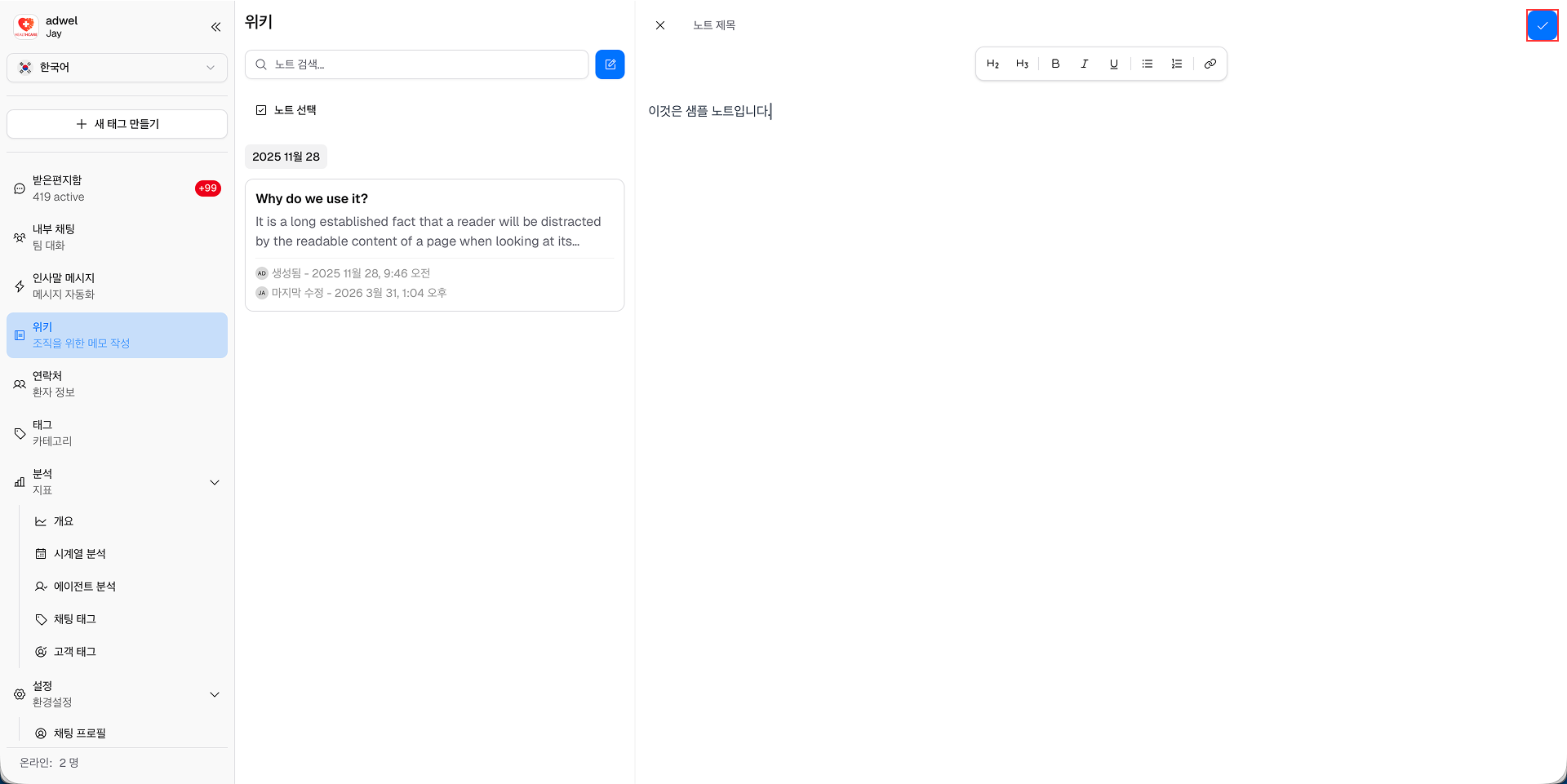Close the note editor
The width and height of the screenshot is (1567, 784).
[659, 25]
